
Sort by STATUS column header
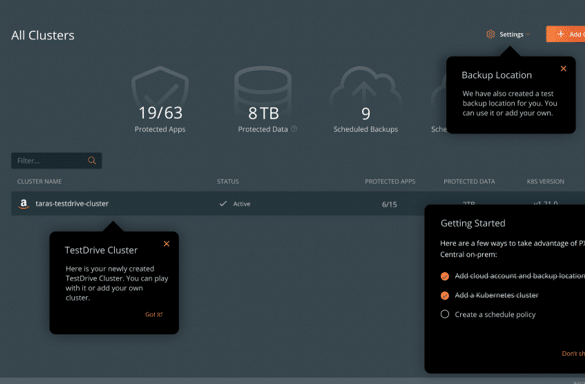(x=228, y=181)
